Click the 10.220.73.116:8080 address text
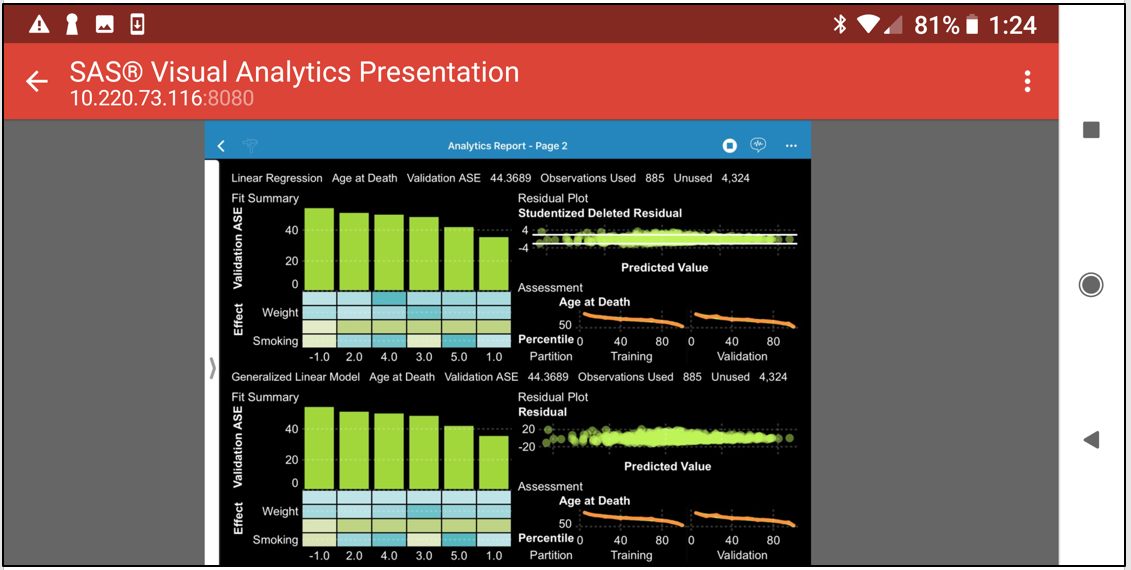This screenshot has height=570, width=1131. (162, 98)
